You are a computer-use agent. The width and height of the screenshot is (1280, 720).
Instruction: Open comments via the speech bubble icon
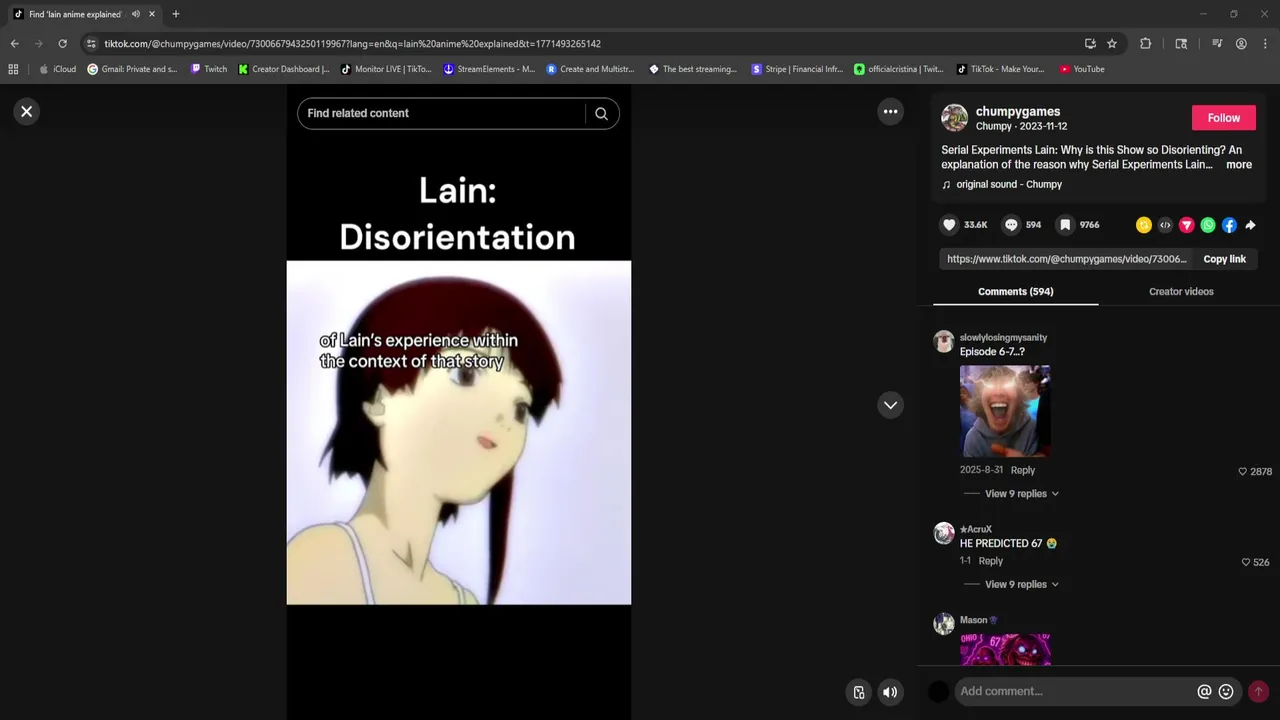(1011, 225)
